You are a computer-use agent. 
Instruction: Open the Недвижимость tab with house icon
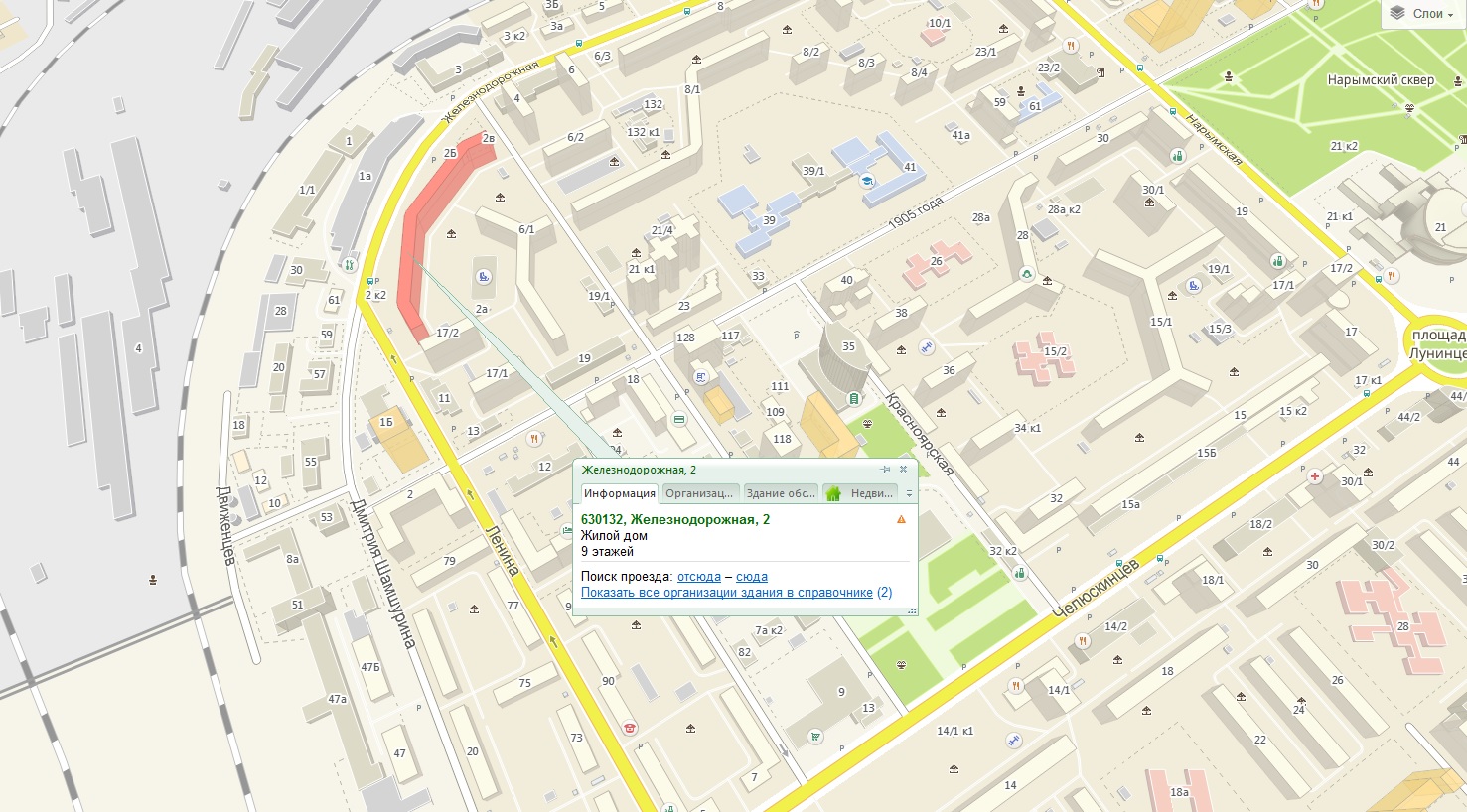tap(860, 493)
